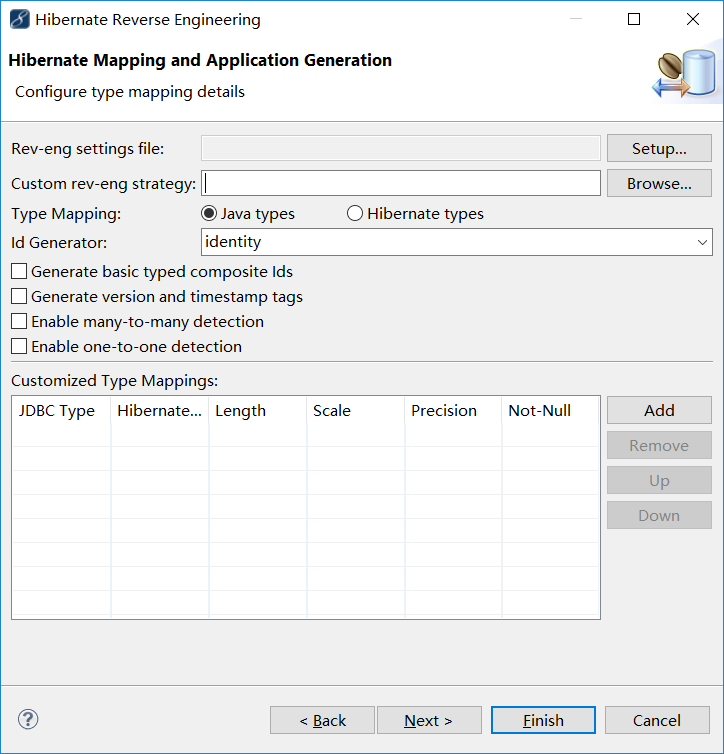The width and height of the screenshot is (724, 754).
Task: Close the Hibernate Reverse Engineering window
Action: pos(693,19)
